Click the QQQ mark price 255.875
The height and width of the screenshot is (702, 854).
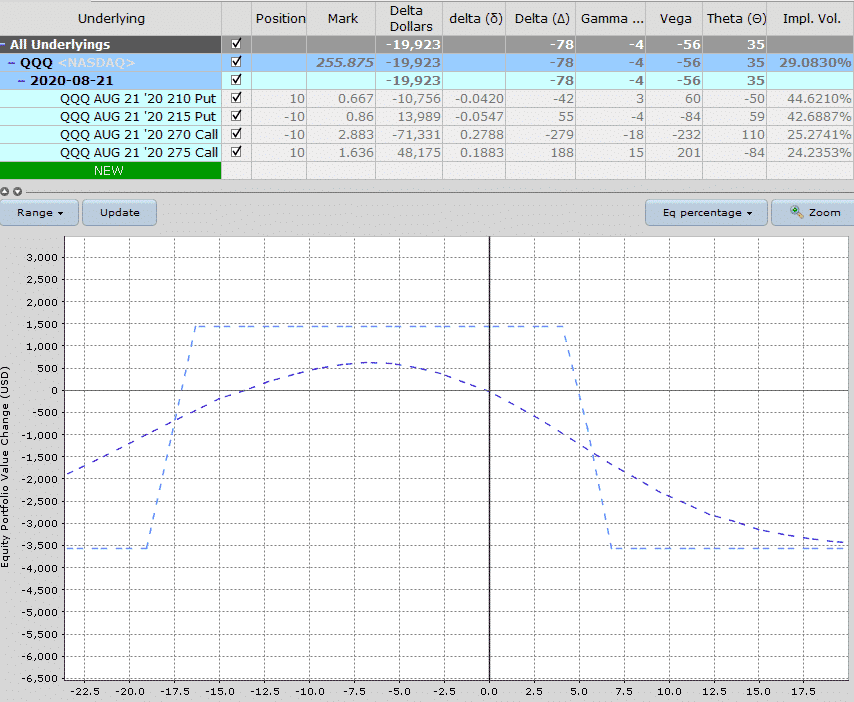(x=345, y=63)
